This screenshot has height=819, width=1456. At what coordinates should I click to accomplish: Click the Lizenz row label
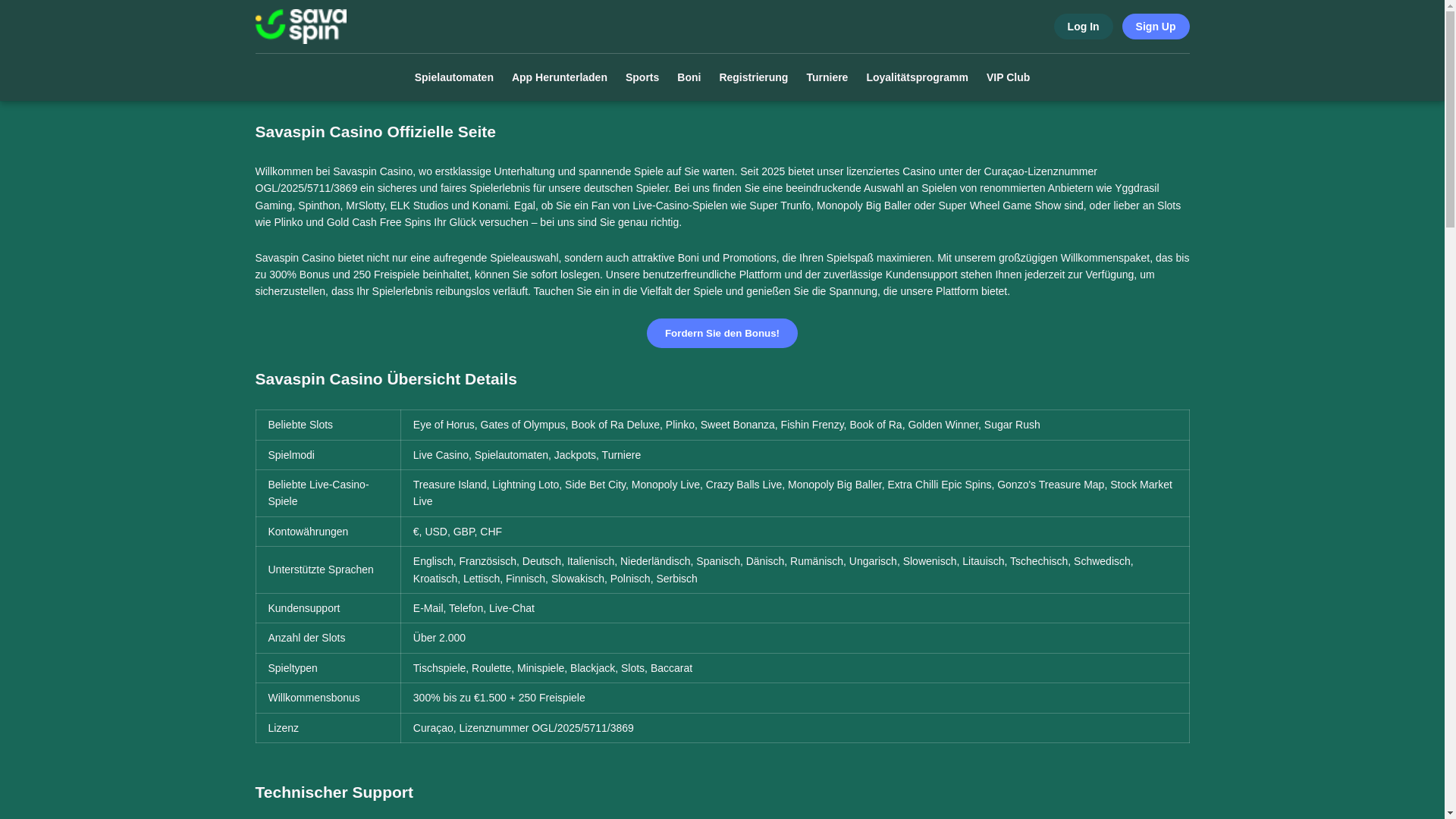click(328, 728)
